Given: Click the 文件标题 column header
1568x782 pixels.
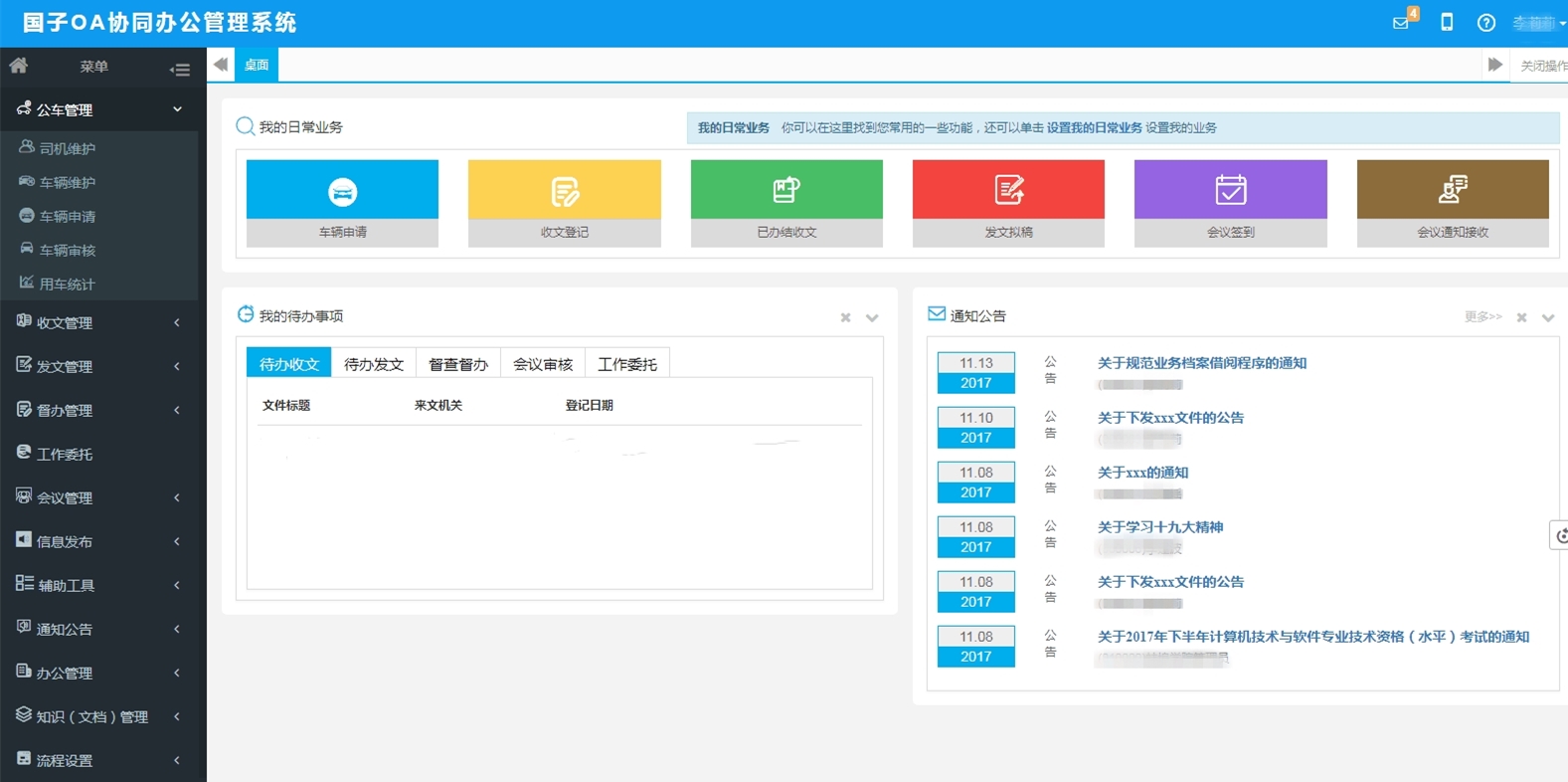Looking at the screenshot, I should click(286, 405).
